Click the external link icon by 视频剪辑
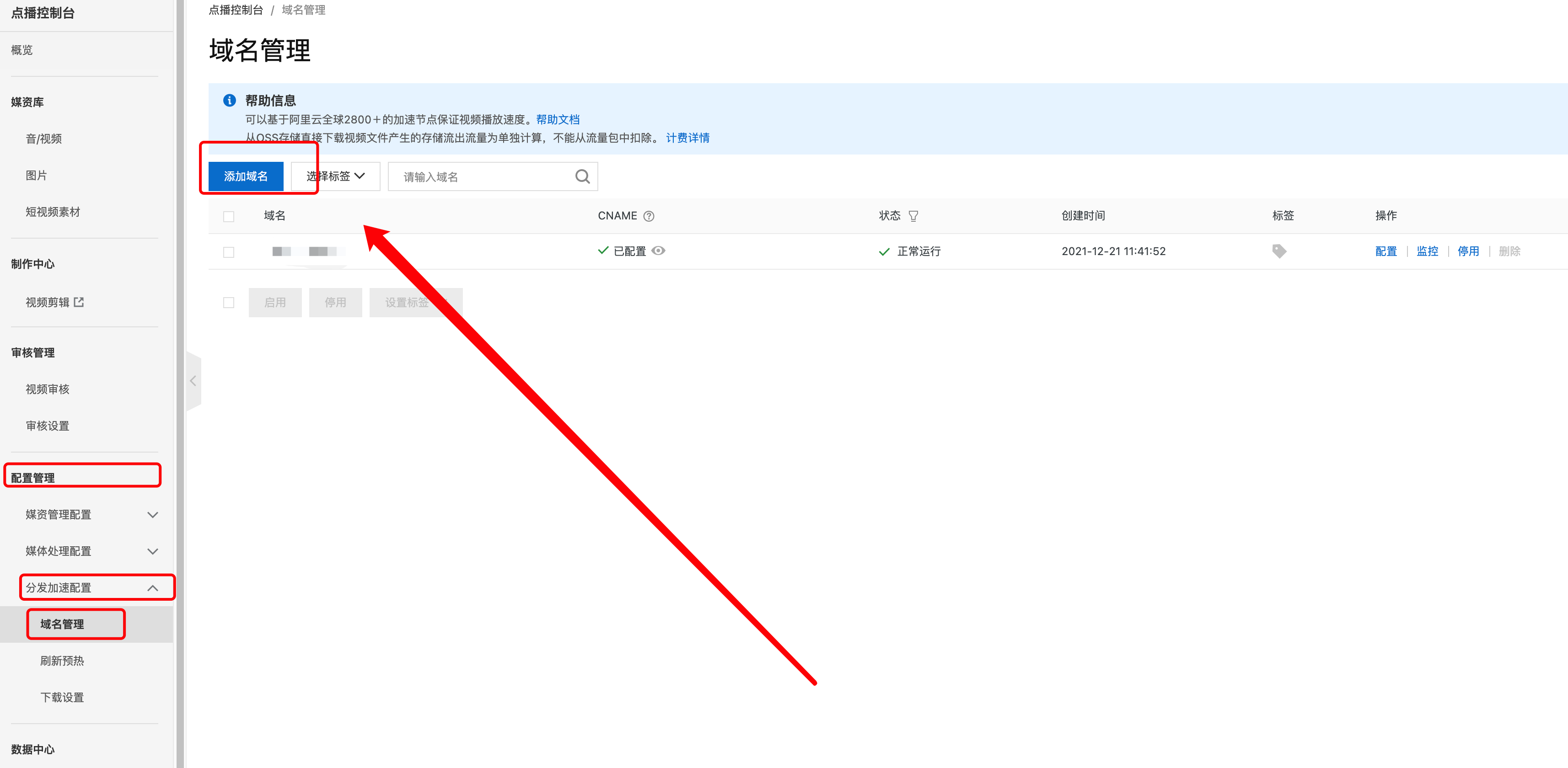 click(x=79, y=303)
